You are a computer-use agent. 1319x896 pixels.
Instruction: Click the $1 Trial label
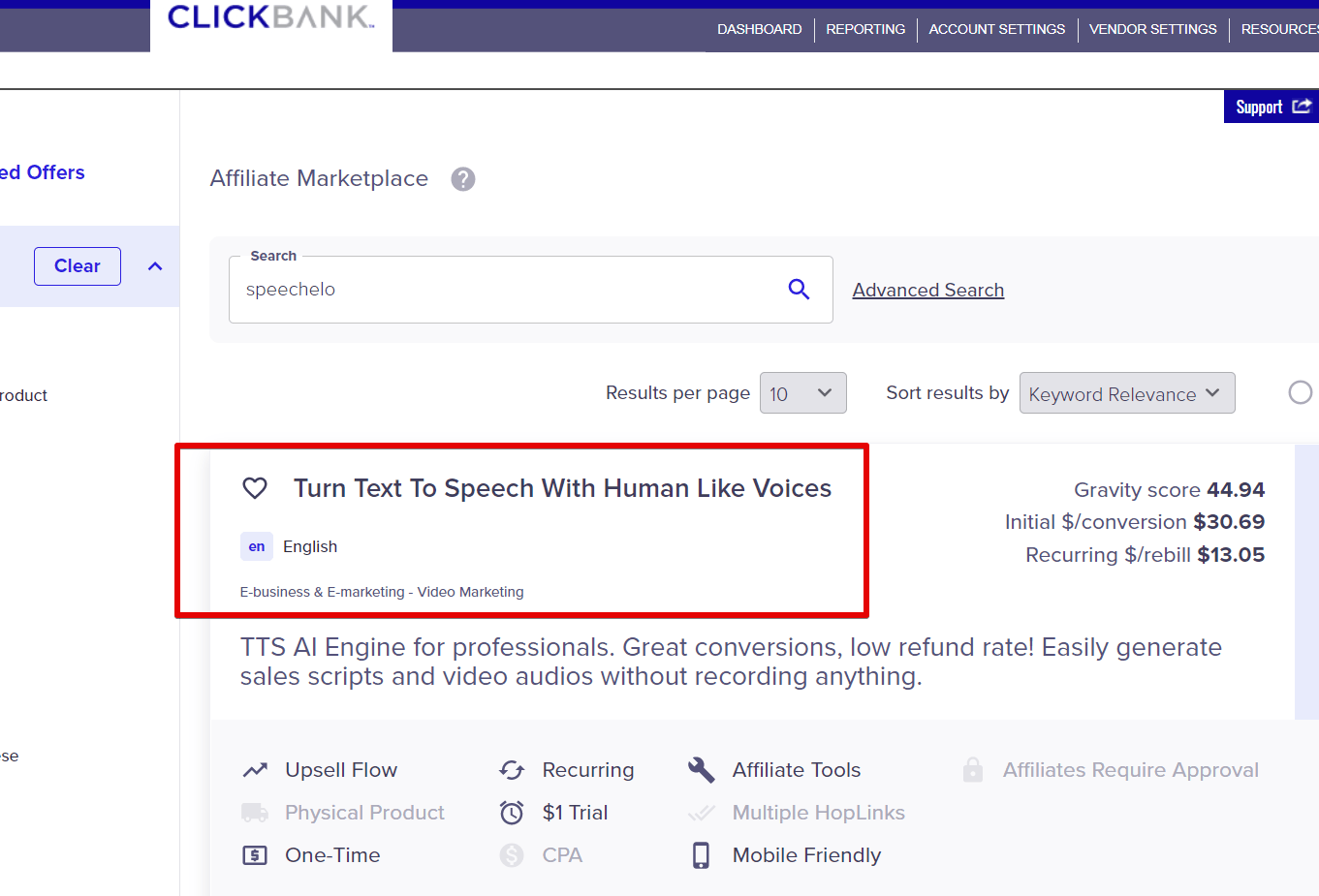(576, 813)
